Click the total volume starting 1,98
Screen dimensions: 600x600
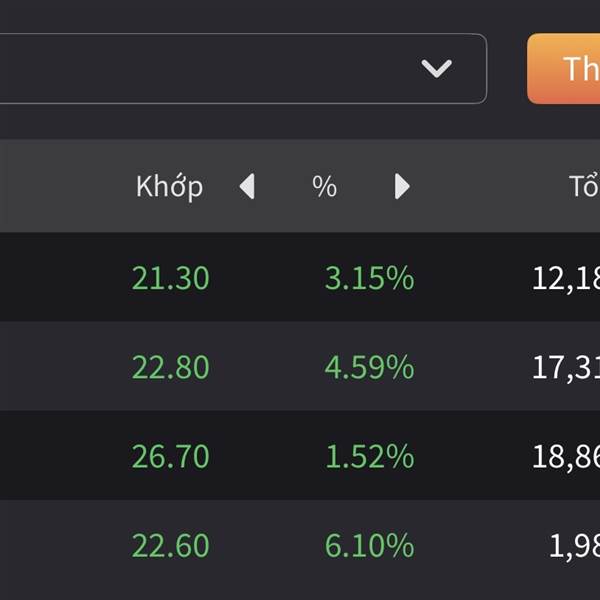[x=574, y=546]
